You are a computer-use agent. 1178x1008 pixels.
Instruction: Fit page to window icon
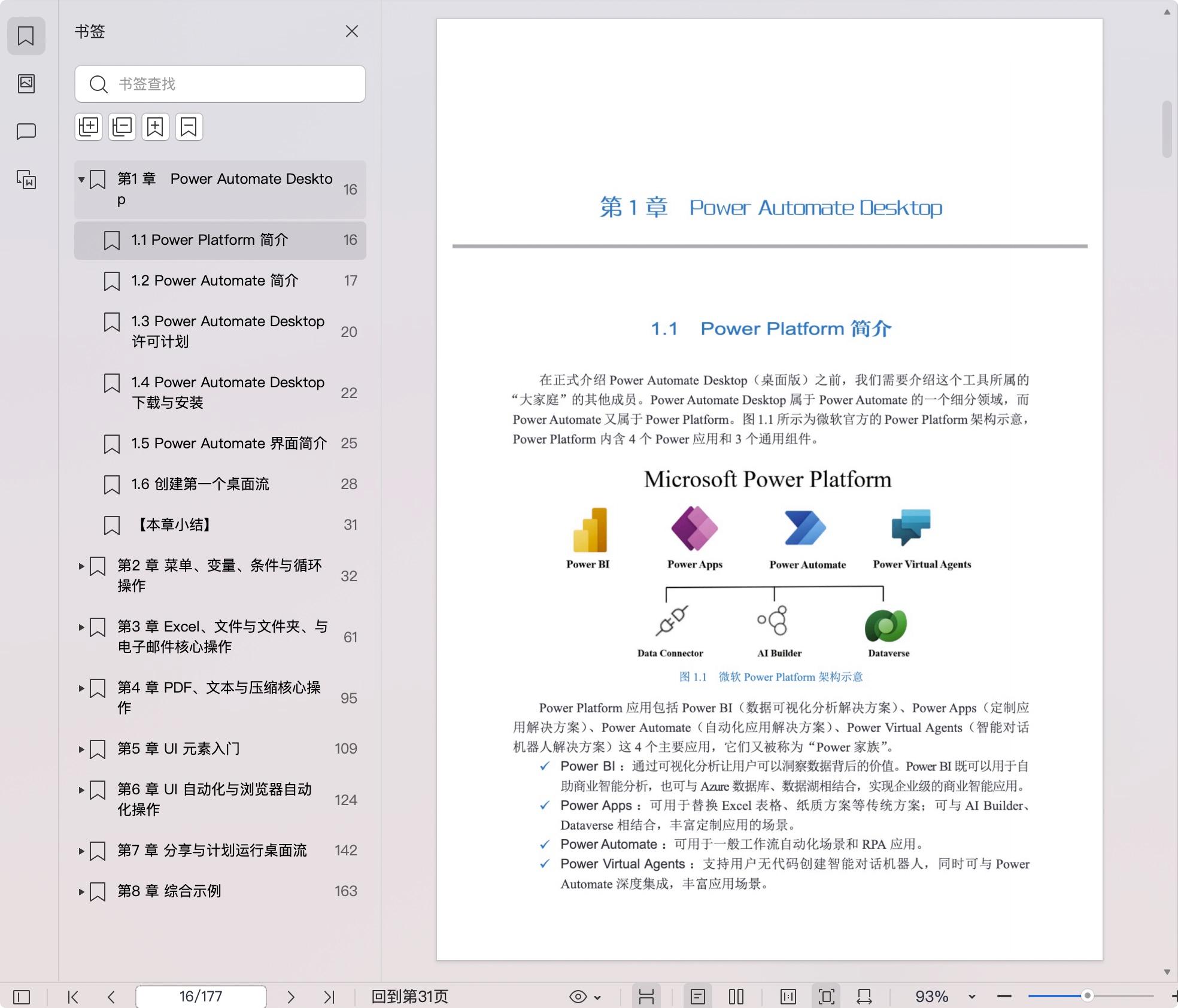pos(827,997)
